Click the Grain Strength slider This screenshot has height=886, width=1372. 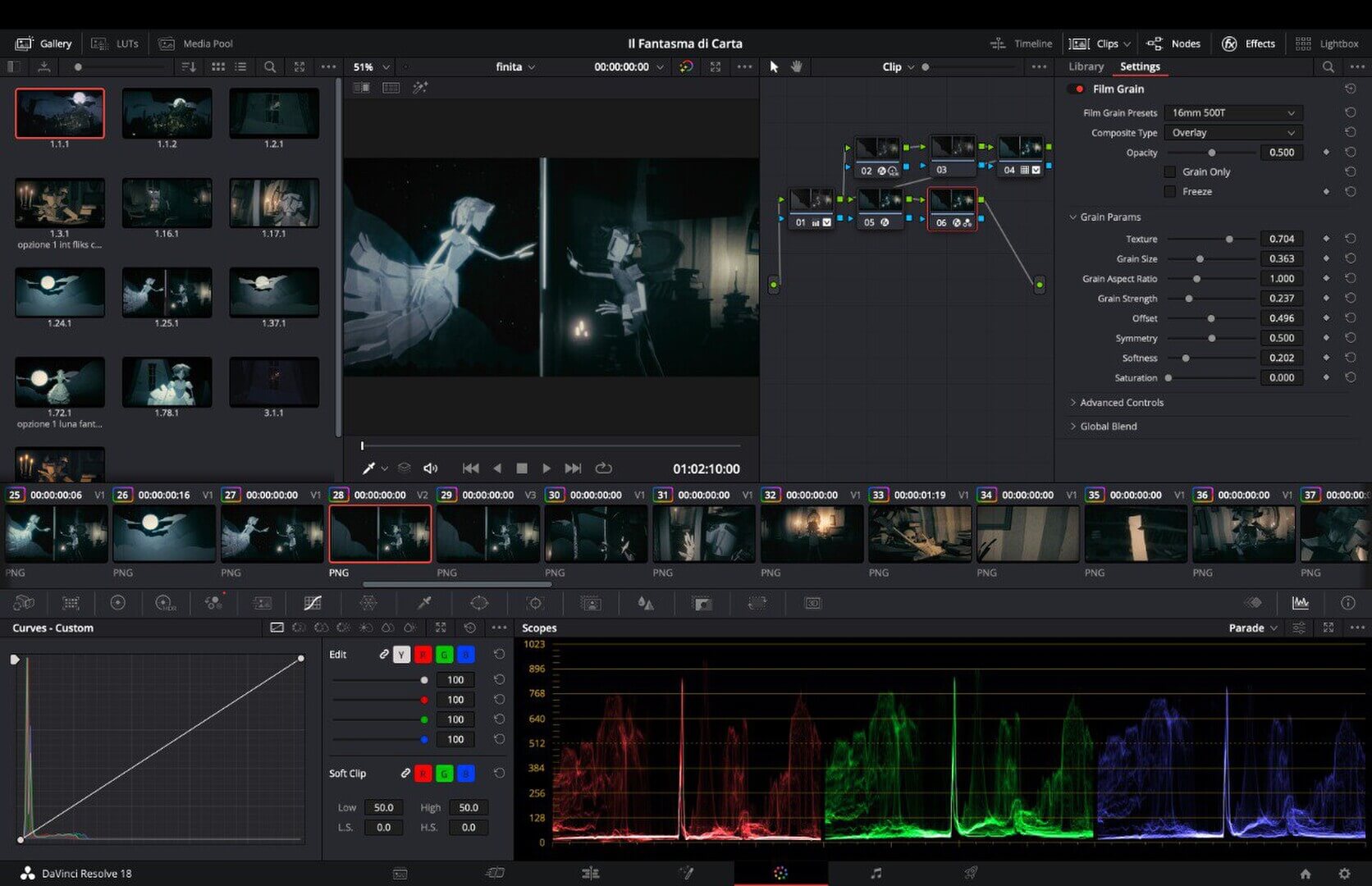1189,299
